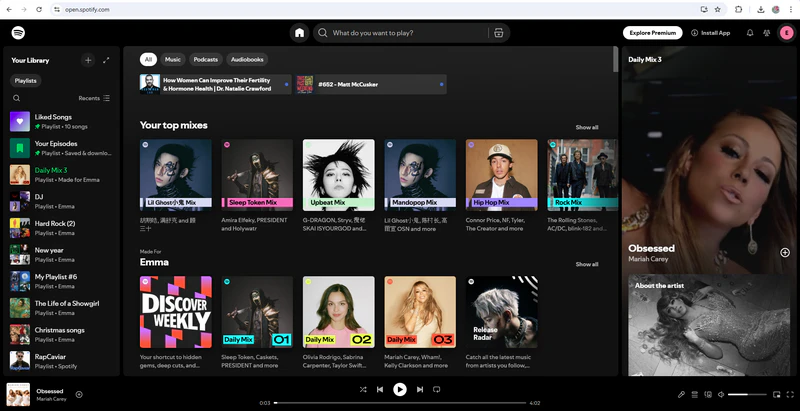The height and width of the screenshot is (411, 800).
Task: Open Browse icon in search bar
Action: (x=498, y=33)
